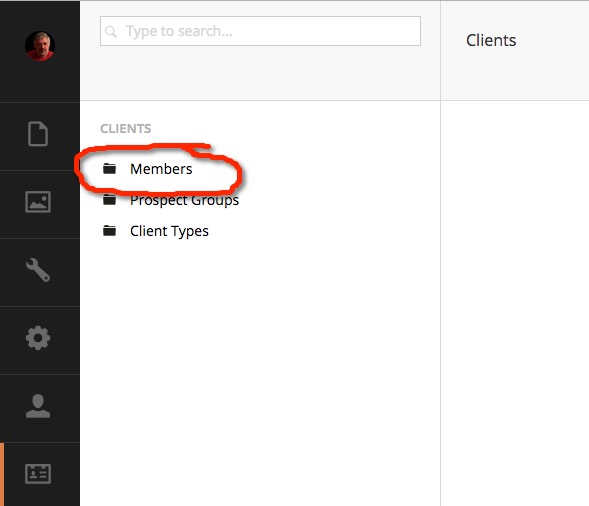Viewport: 589px width, 506px height.
Task: Focus the Type to search field
Action: (260, 31)
